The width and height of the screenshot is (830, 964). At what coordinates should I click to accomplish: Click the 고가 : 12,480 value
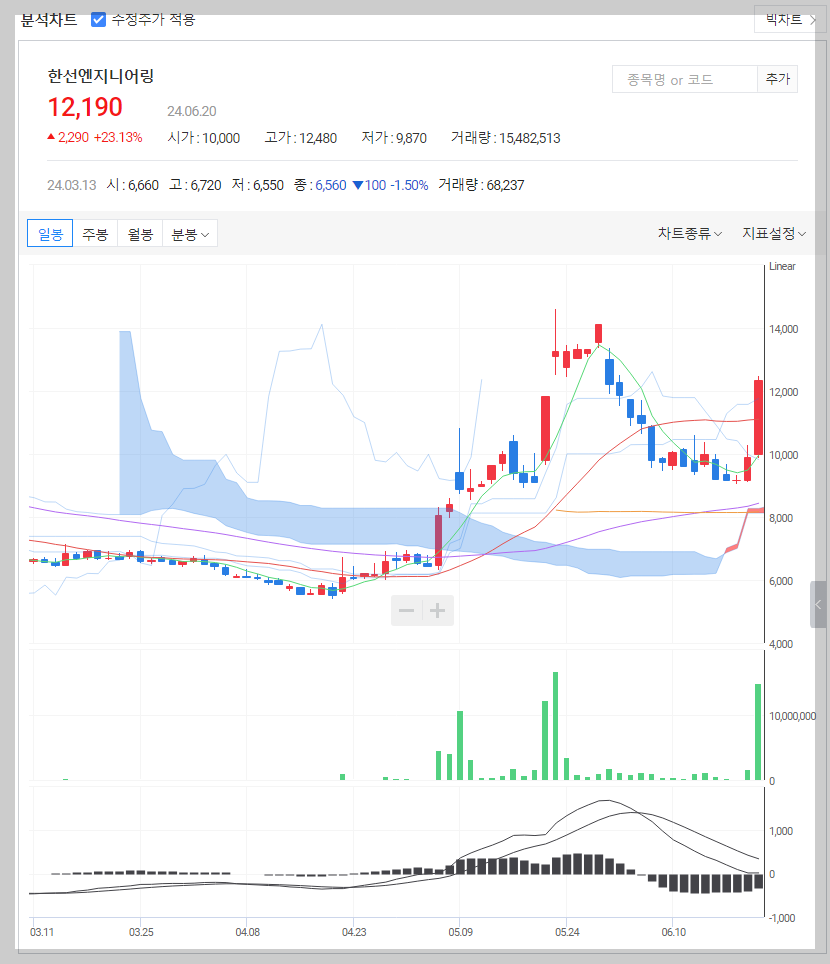click(301, 138)
